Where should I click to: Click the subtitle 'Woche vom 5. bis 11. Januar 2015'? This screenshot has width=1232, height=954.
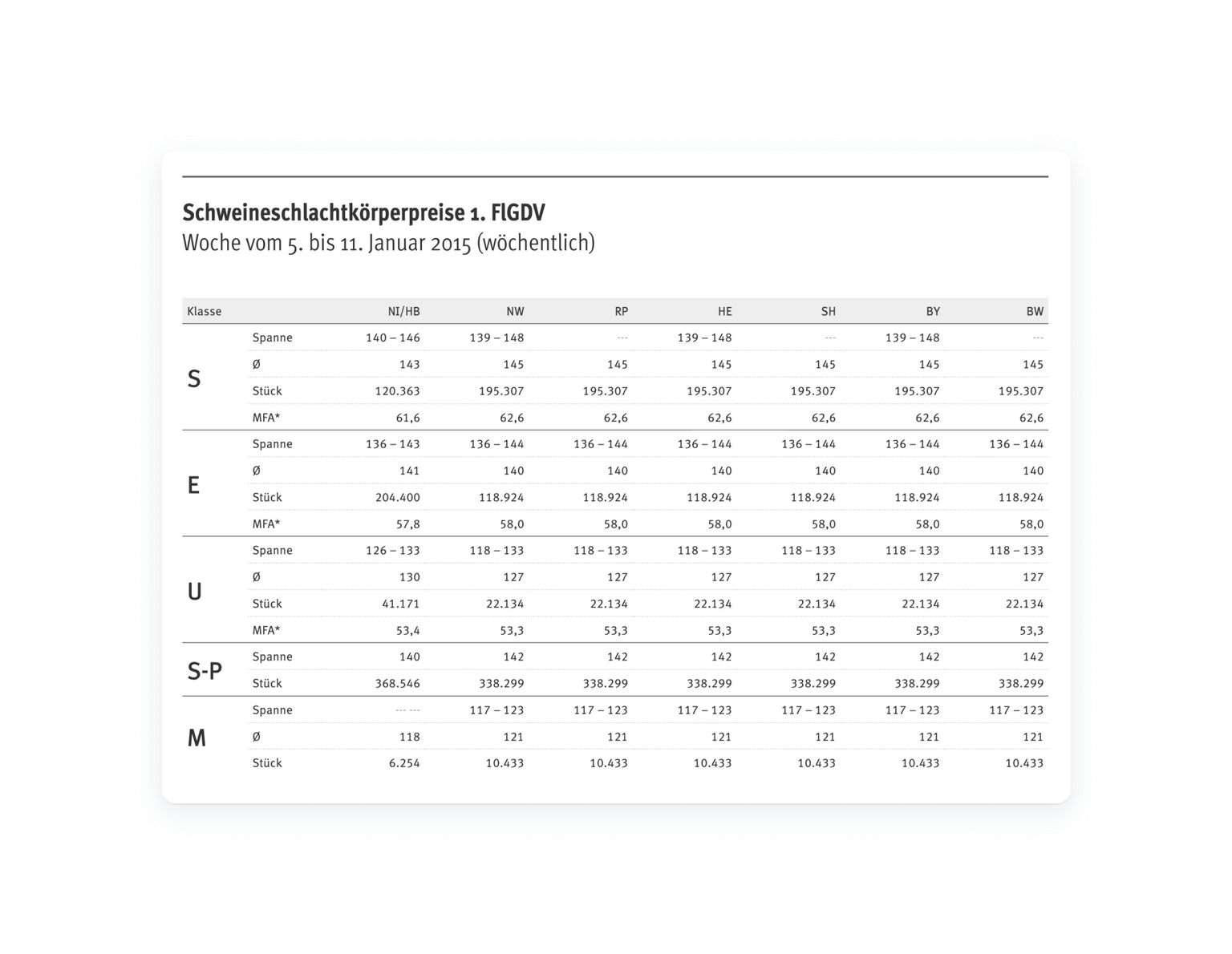[326, 243]
